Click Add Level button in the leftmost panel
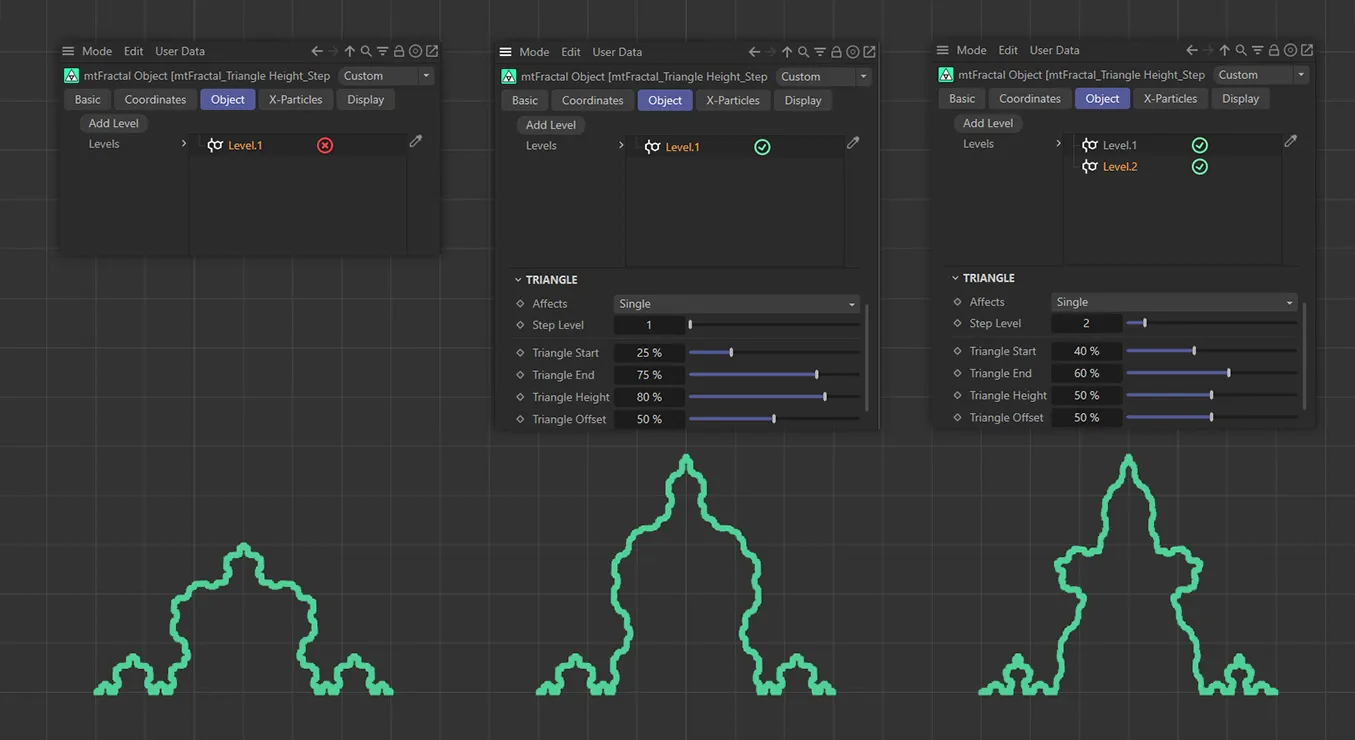This screenshot has width=1355, height=740. pyautogui.click(x=113, y=123)
